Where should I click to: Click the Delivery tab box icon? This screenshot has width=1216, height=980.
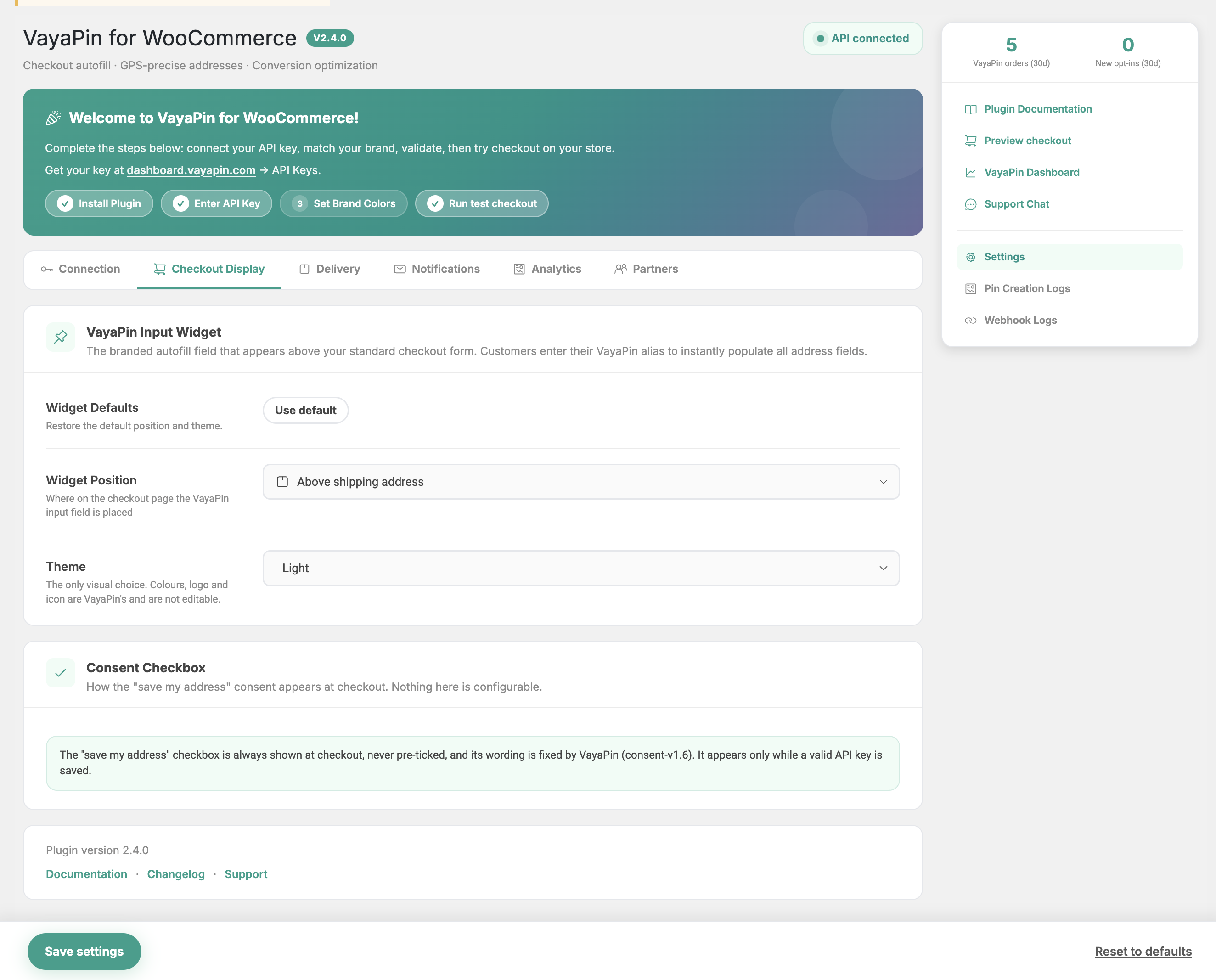click(304, 269)
